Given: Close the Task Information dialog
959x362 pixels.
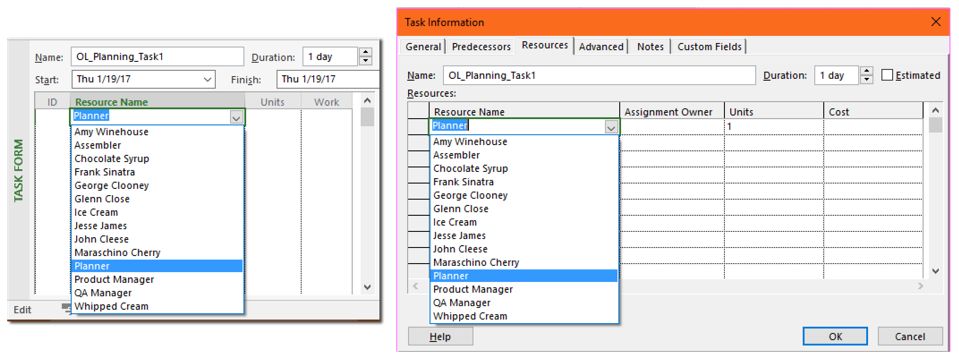Looking at the screenshot, I should 936,22.
